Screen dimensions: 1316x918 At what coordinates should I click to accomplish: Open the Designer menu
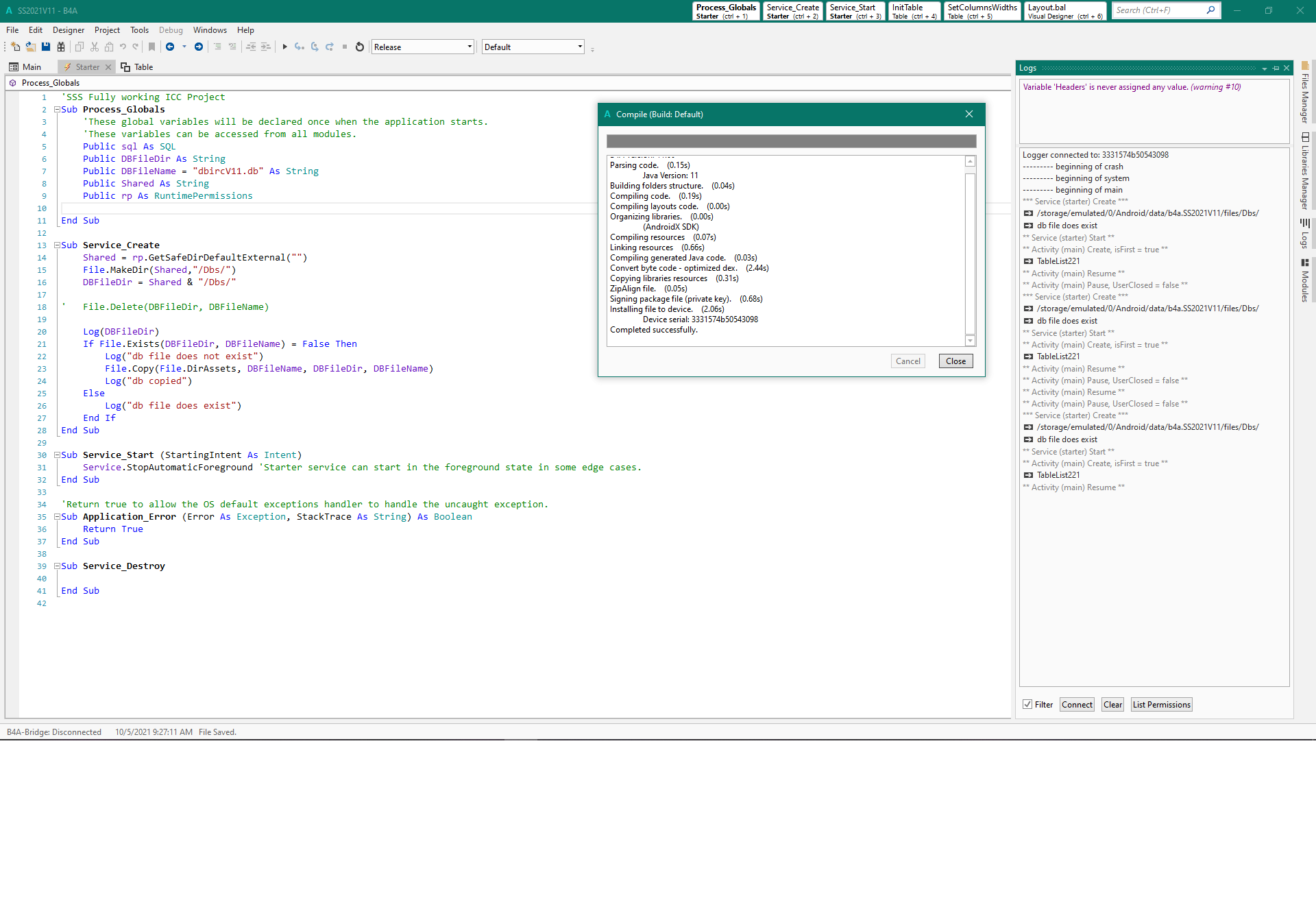(68, 30)
